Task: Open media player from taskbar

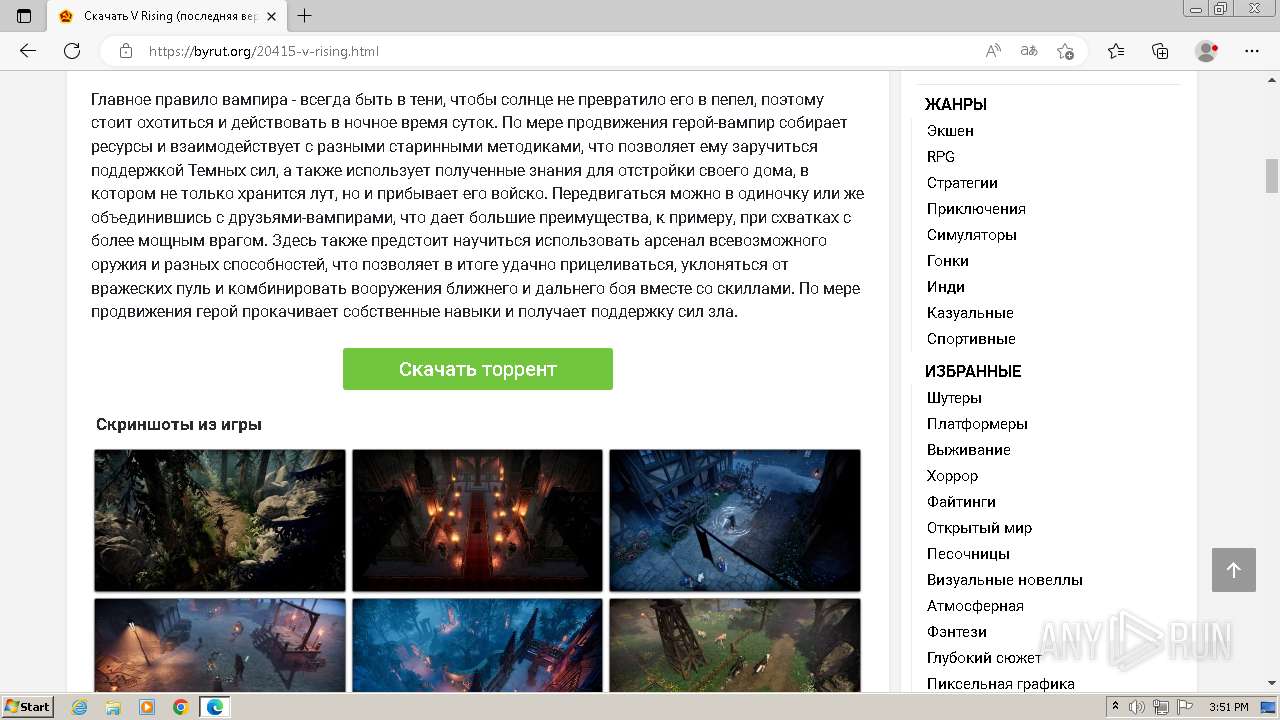Action: [147, 707]
